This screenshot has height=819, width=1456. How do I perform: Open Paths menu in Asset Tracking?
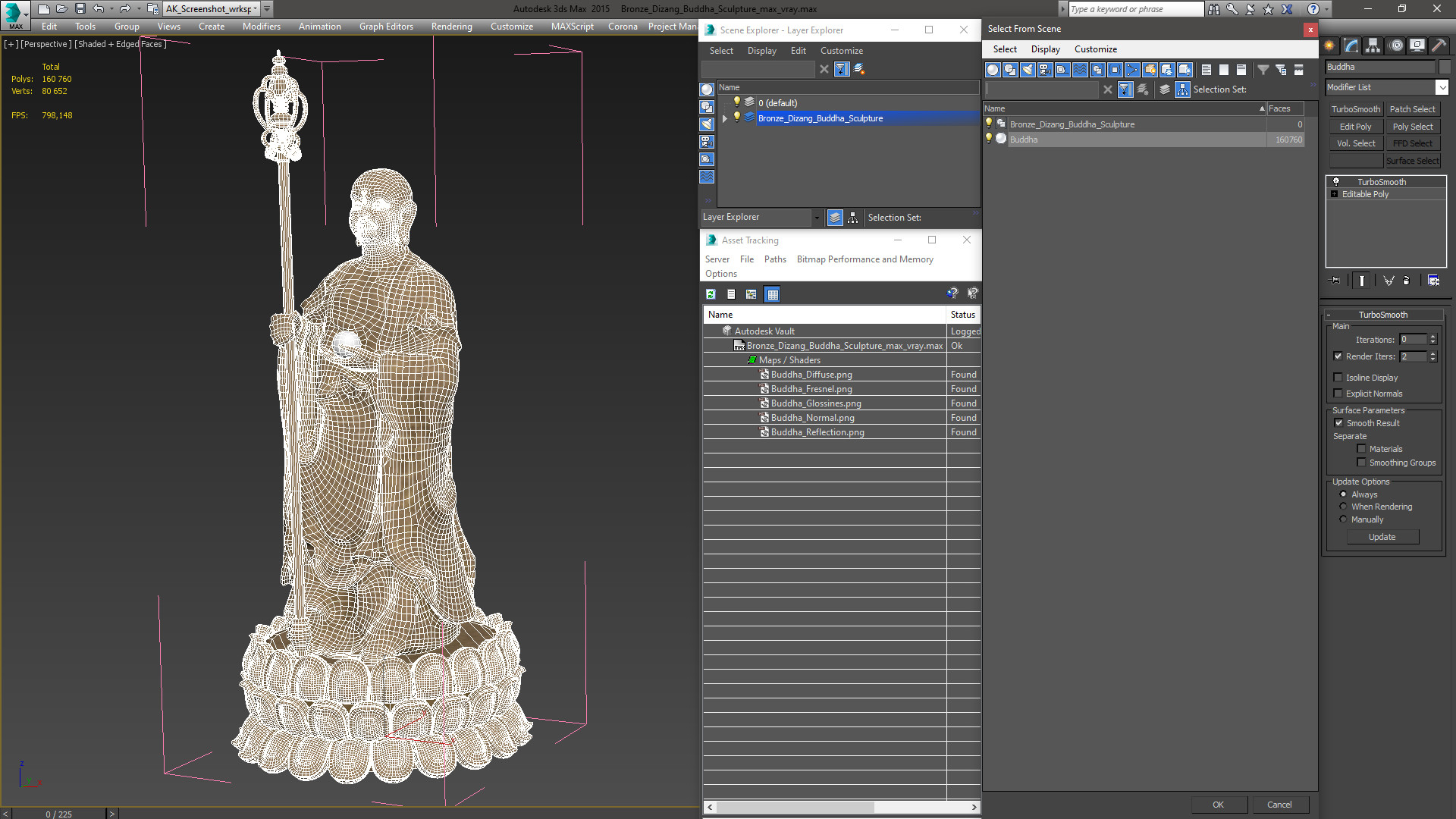[x=775, y=259]
